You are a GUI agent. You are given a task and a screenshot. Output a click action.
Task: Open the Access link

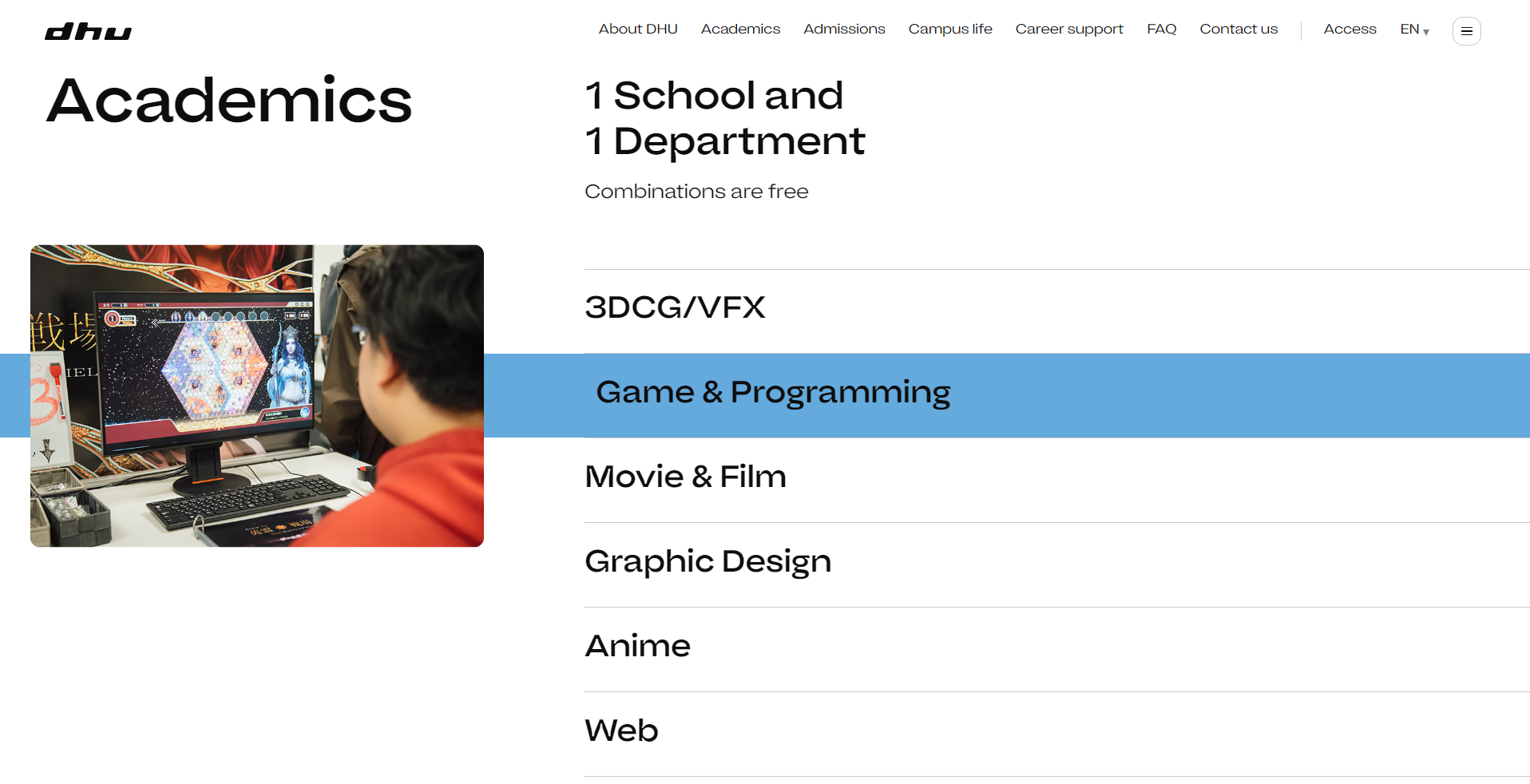click(x=1350, y=30)
